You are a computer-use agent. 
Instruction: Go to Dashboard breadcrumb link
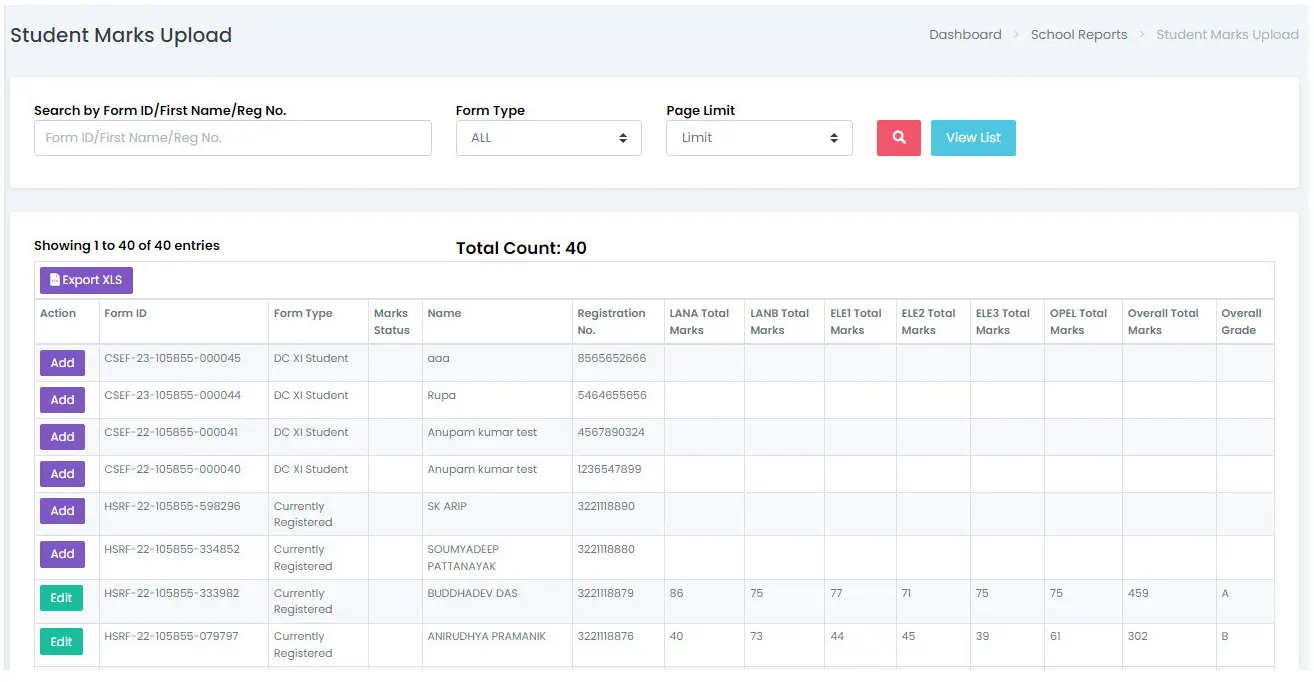tap(965, 34)
